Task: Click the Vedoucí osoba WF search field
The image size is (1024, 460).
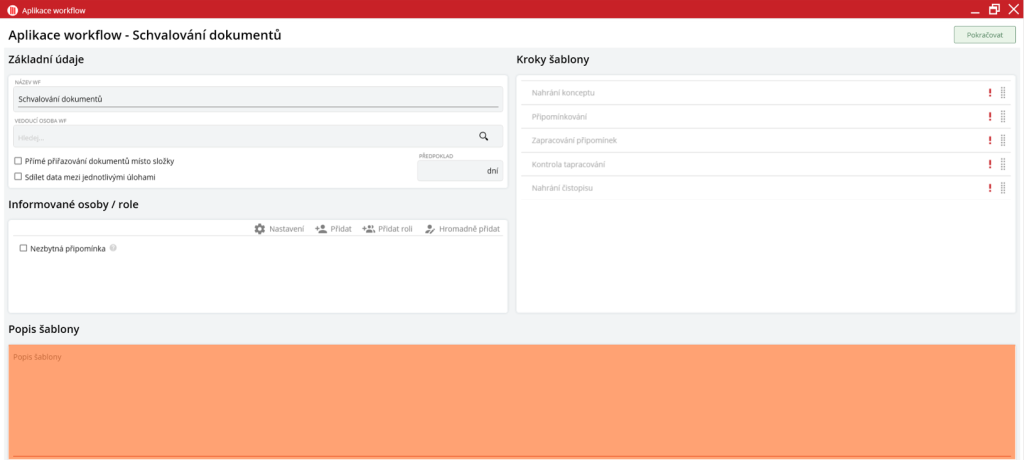Action: tap(240, 137)
